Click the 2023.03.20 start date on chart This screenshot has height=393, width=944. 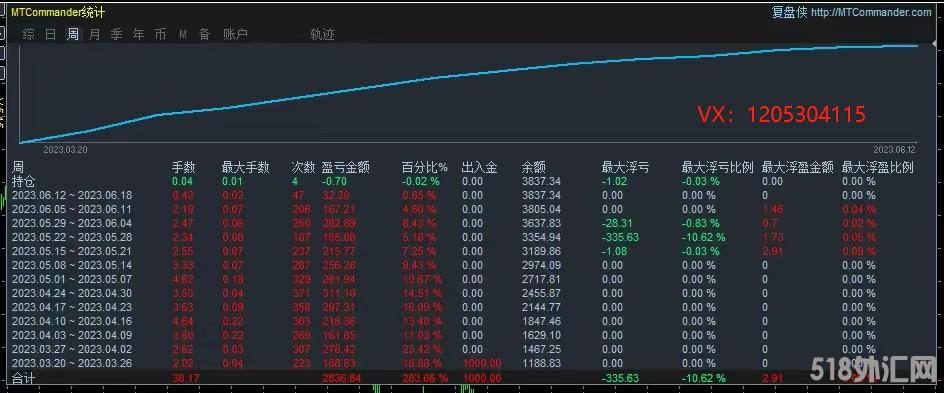click(x=65, y=150)
